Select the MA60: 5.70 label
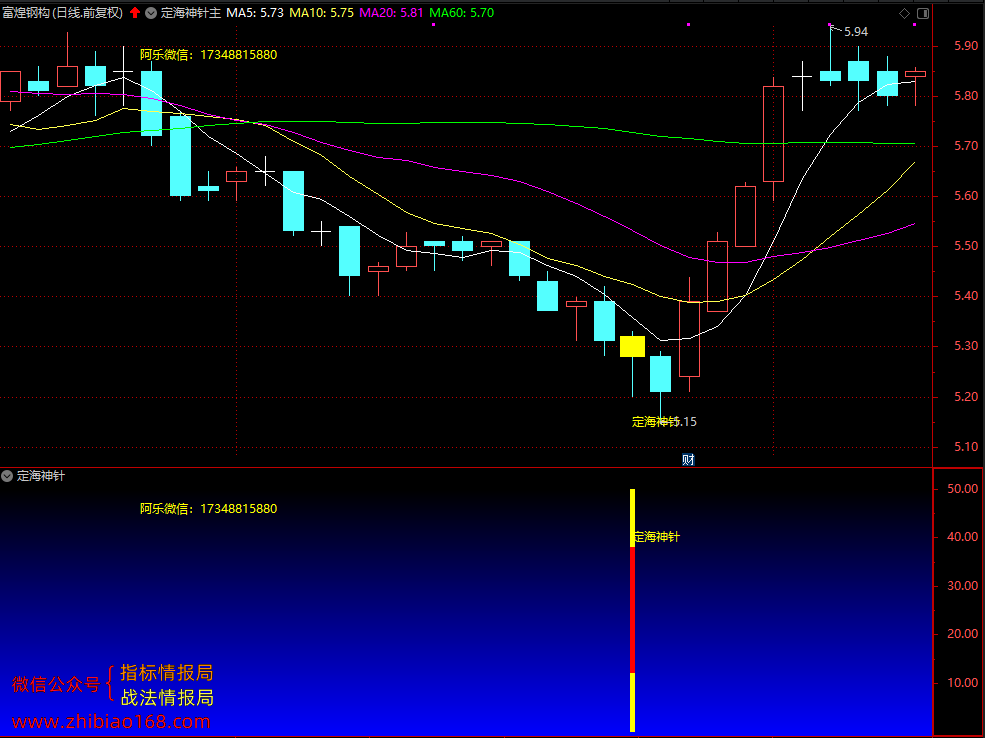 point(462,13)
